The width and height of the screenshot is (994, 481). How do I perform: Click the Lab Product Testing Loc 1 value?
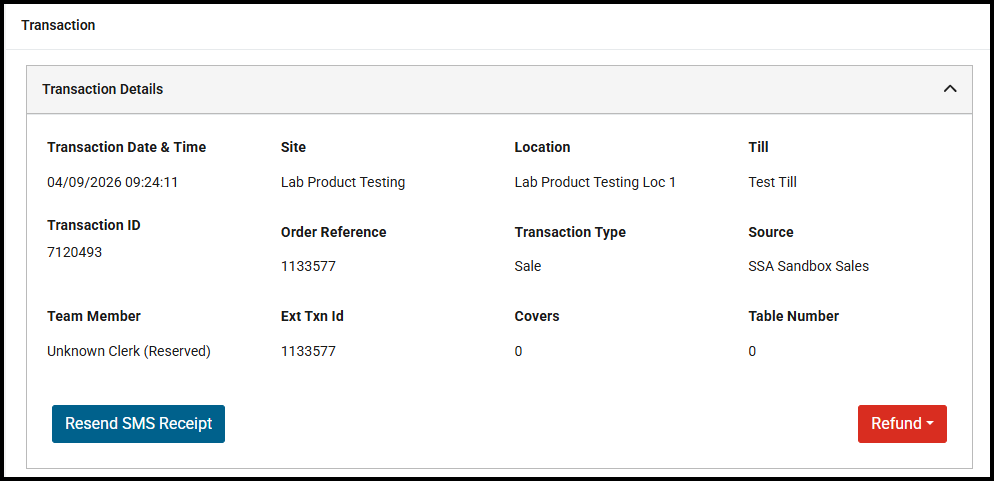click(595, 182)
